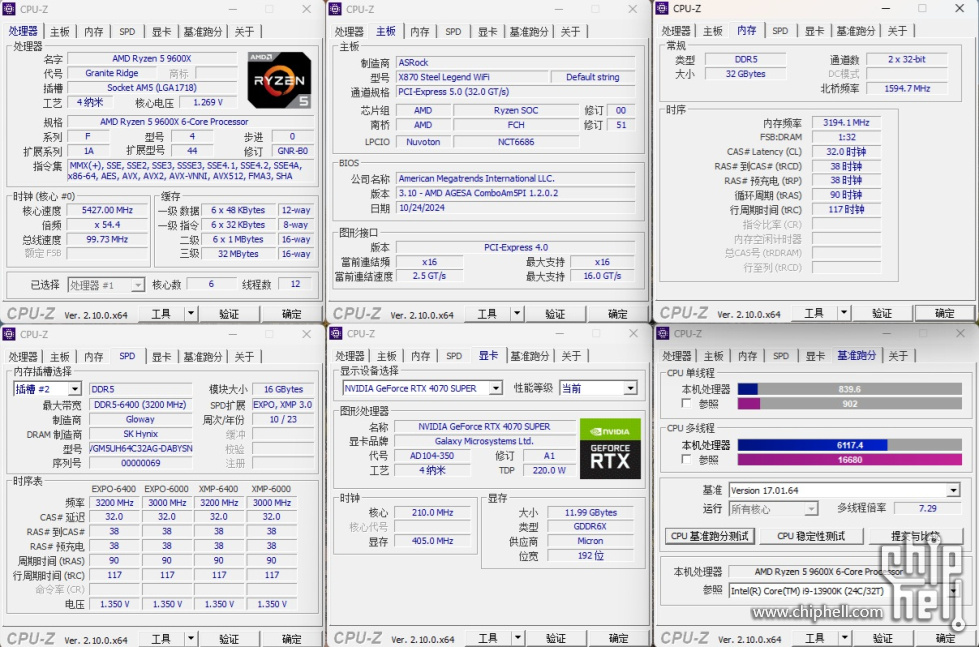The image size is (979, 647).
Task: Click reference single-thread 902 bar
Action: tap(849, 403)
